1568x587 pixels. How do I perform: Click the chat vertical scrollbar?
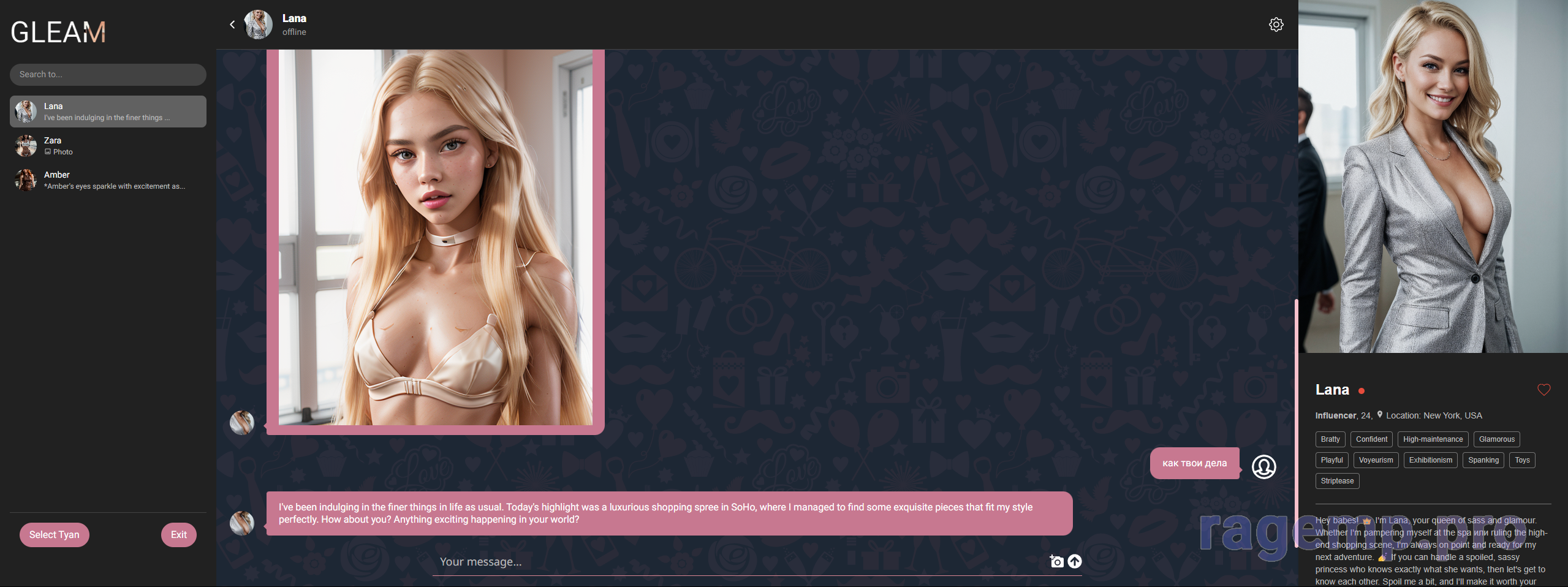click(1296, 423)
